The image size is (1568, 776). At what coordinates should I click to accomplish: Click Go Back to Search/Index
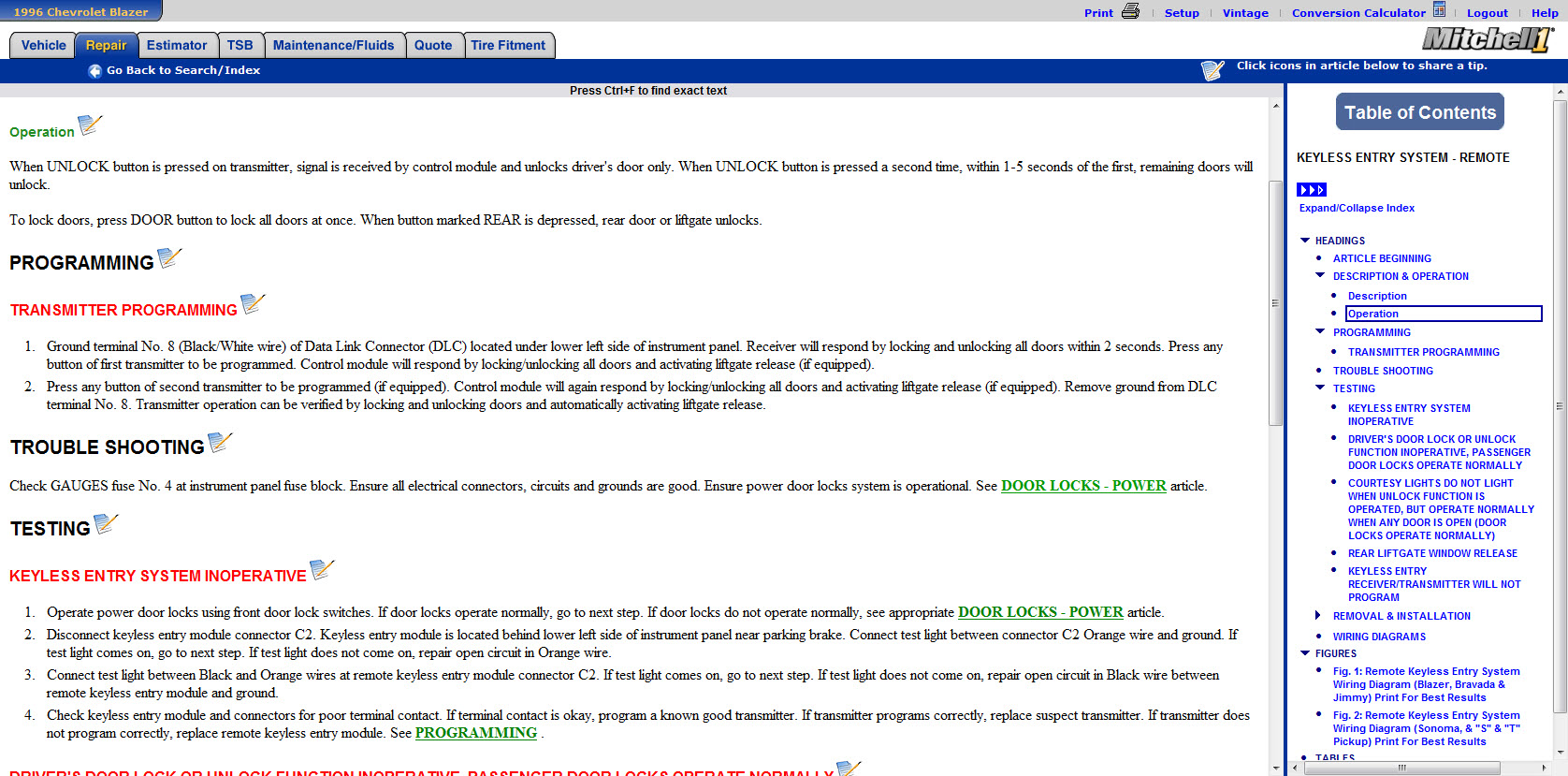[x=183, y=70]
